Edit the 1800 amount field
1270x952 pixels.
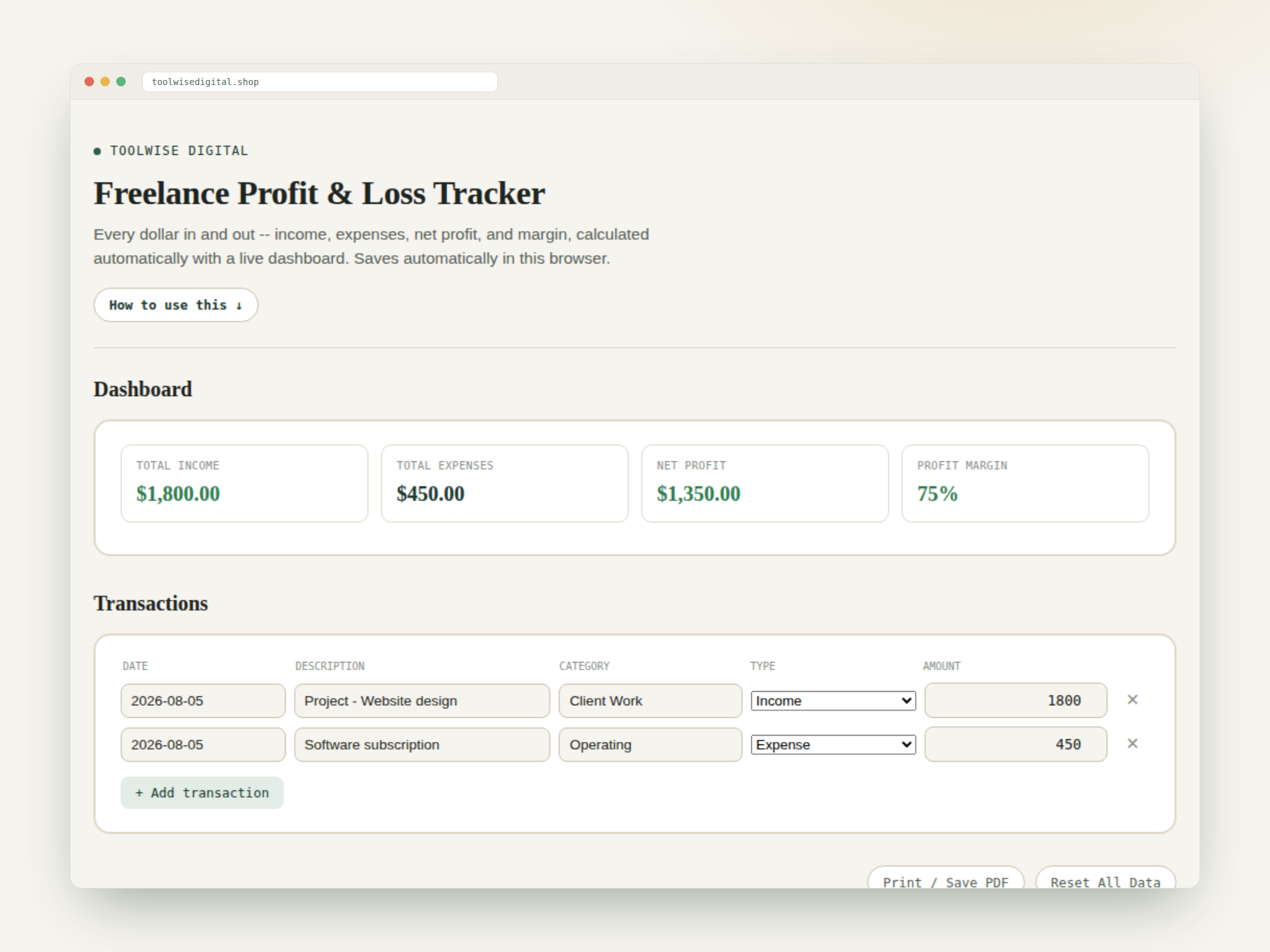click(1016, 701)
